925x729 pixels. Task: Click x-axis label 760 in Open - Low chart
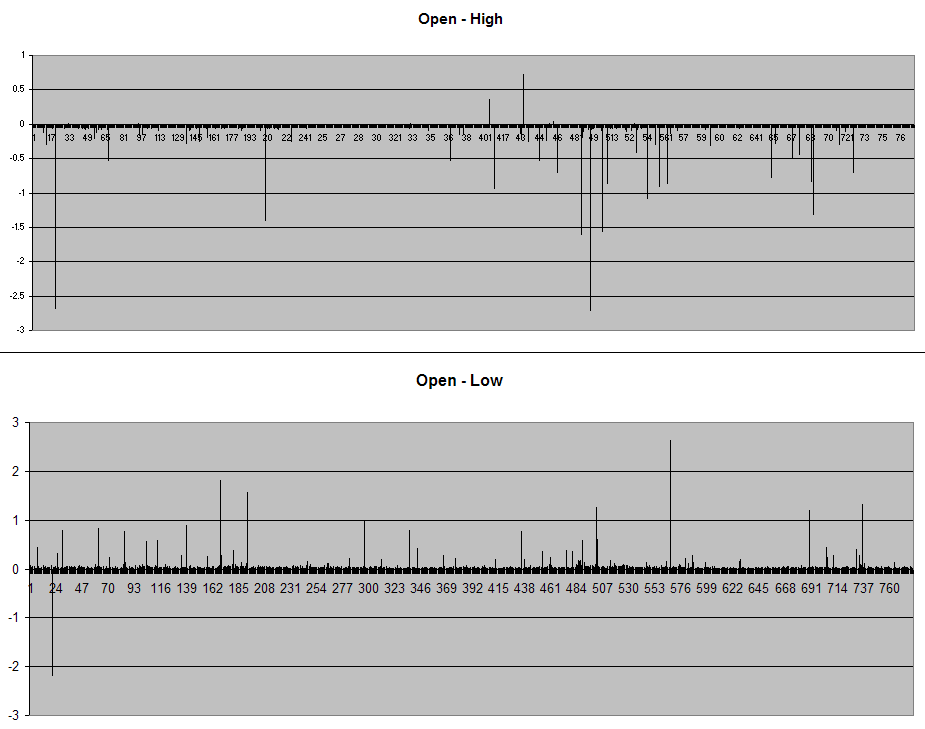[x=889, y=589]
